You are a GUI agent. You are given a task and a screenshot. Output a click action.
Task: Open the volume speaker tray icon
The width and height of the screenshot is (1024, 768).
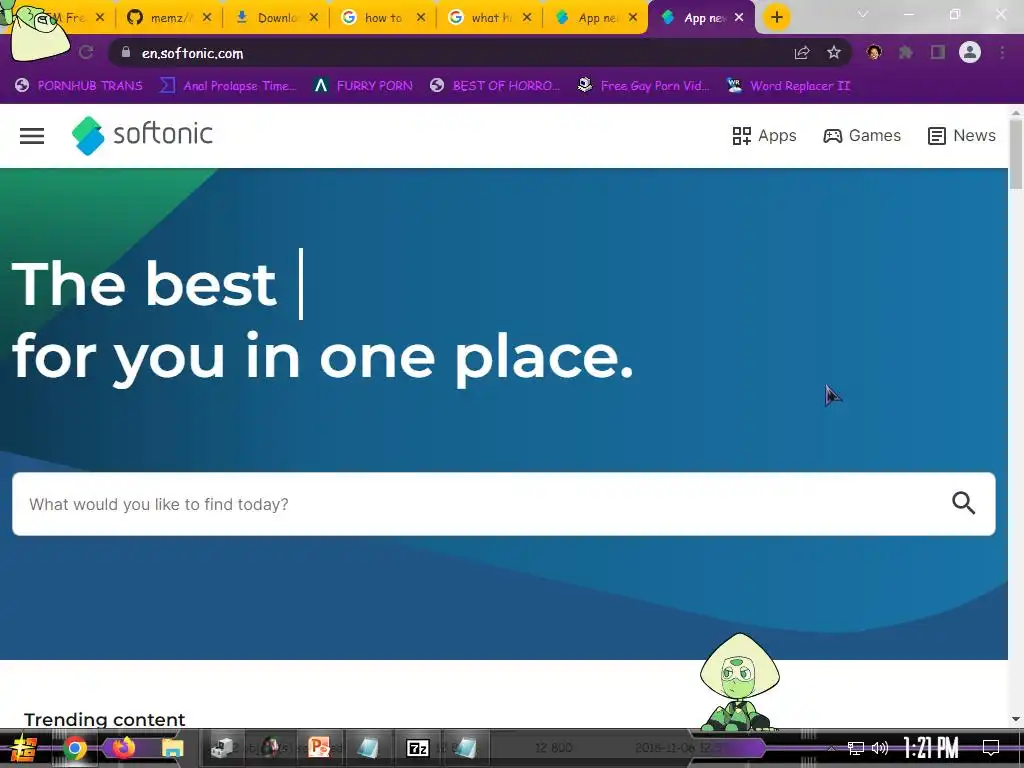pyautogui.click(x=880, y=748)
